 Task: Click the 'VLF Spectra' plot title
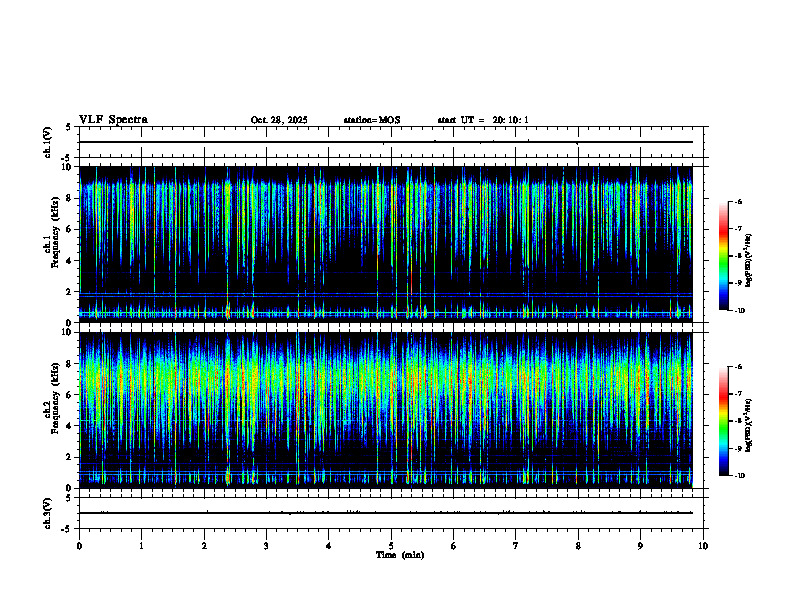point(113,120)
